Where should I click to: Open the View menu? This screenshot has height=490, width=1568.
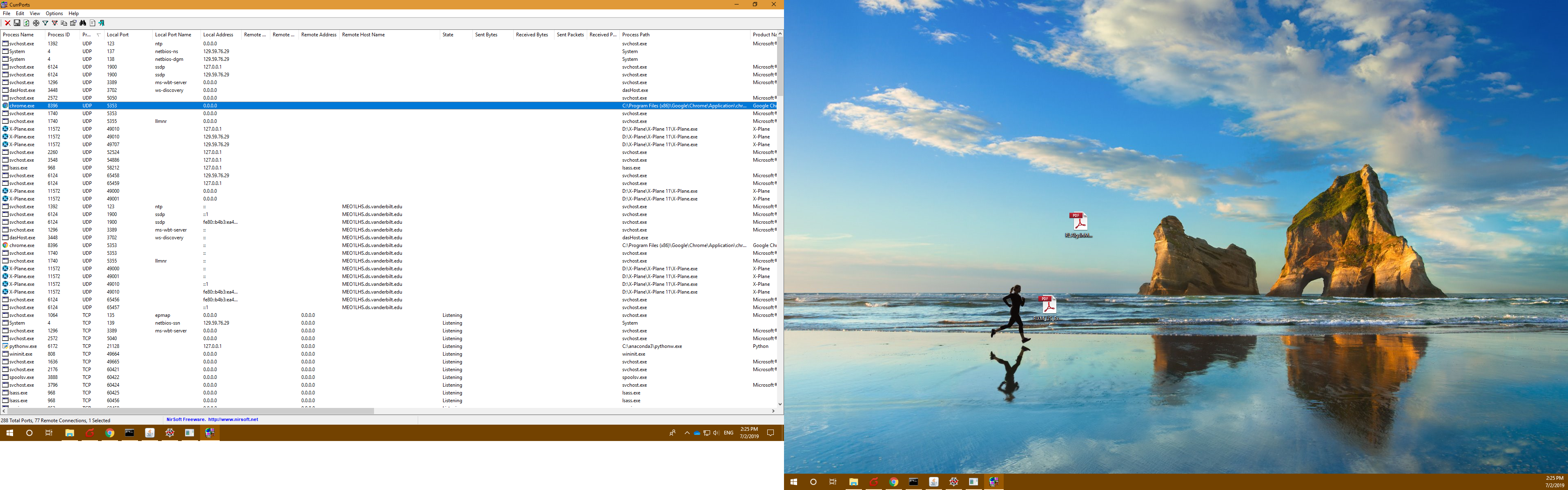point(35,13)
